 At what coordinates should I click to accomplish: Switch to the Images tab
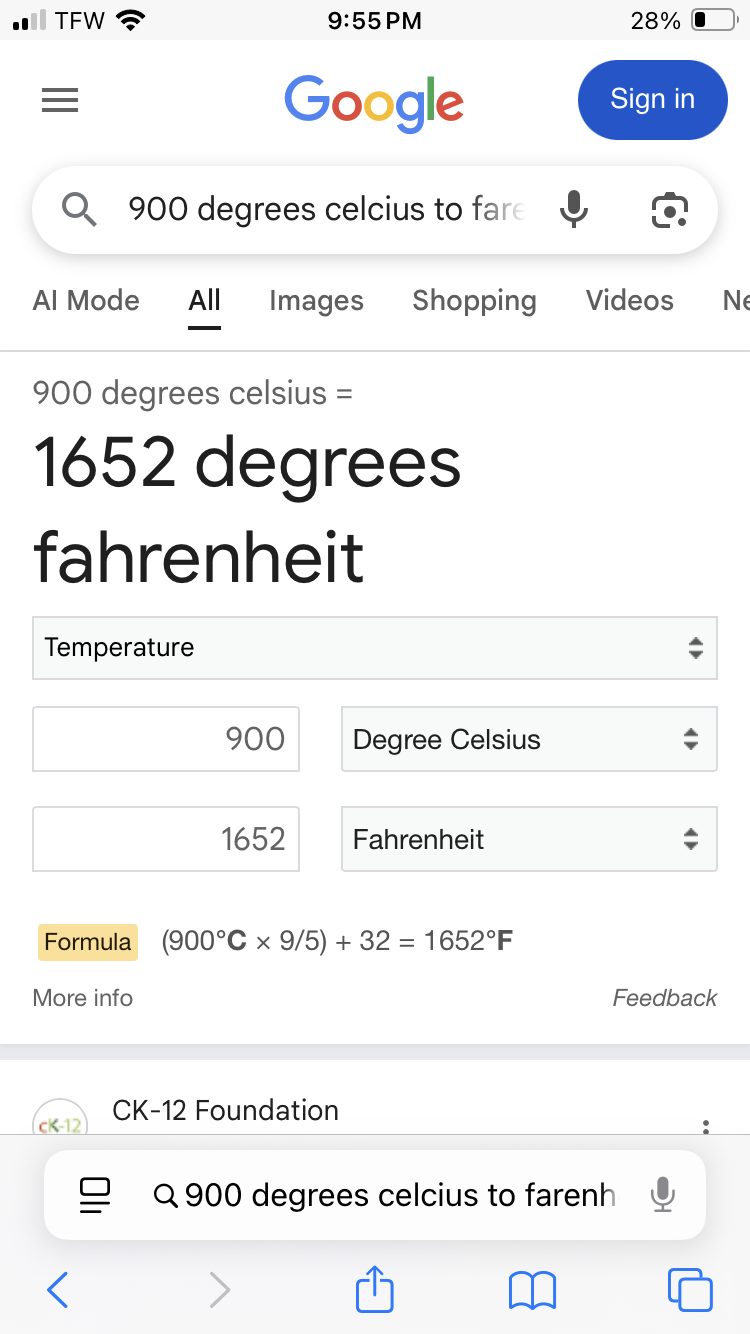(x=316, y=301)
